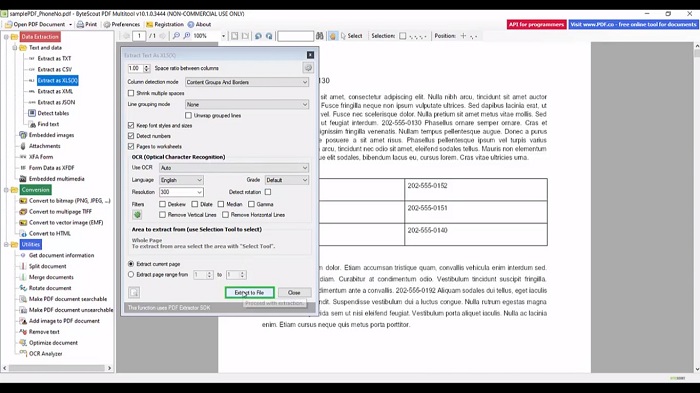The width and height of the screenshot is (700, 393).
Task: Enable Unwrap grouped lines checkbox
Action: pyautogui.click(x=188, y=115)
